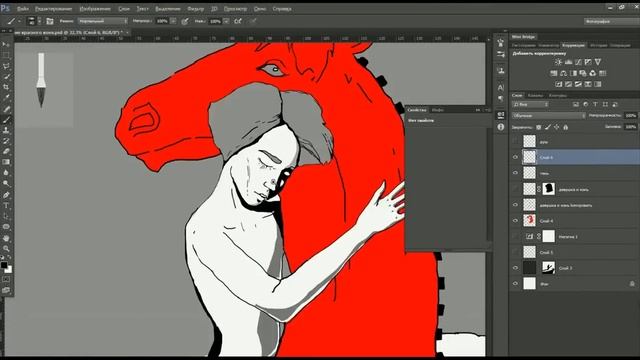Click the background color swatch

tap(9, 270)
